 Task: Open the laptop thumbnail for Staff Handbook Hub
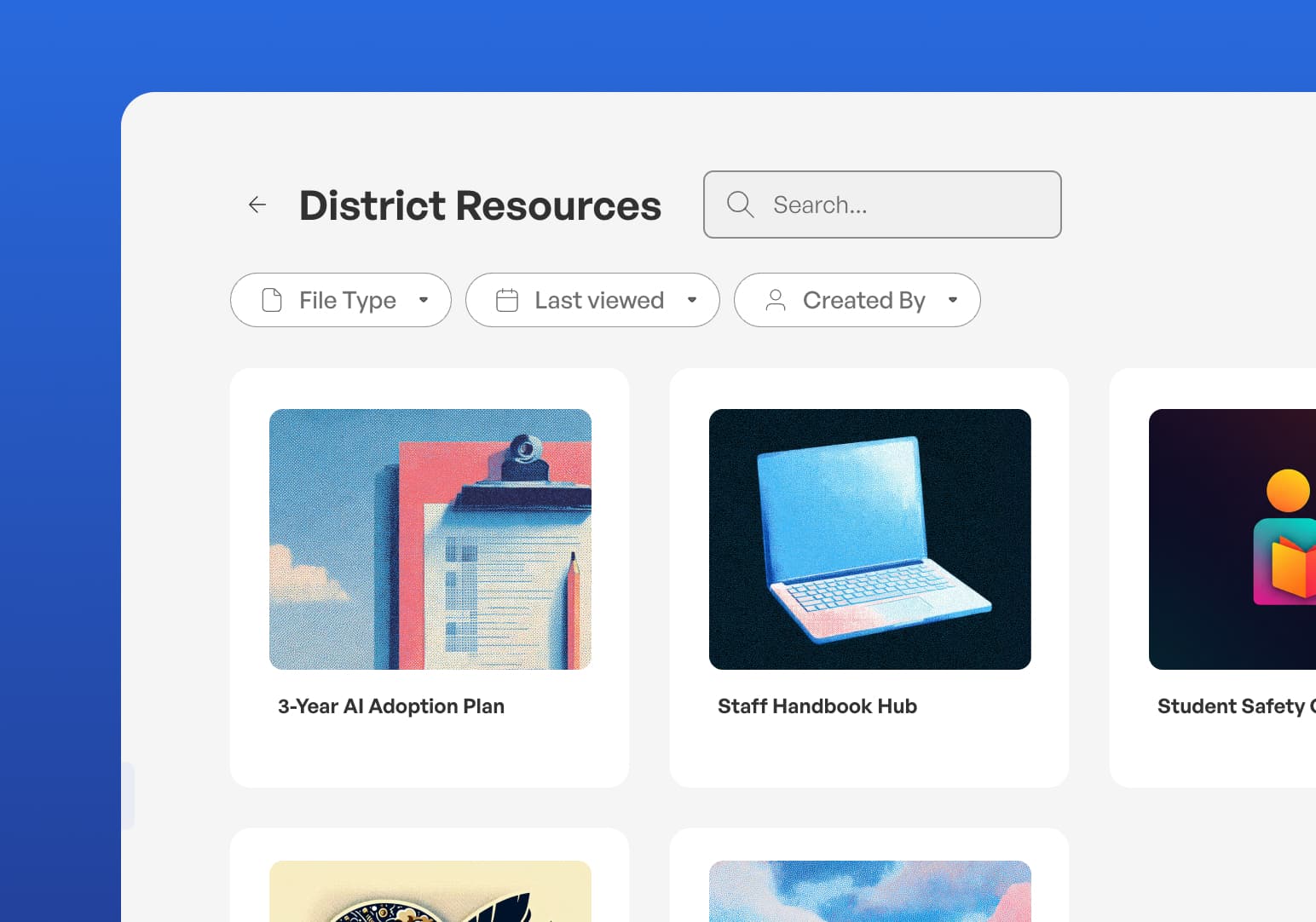[x=870, y=539]
